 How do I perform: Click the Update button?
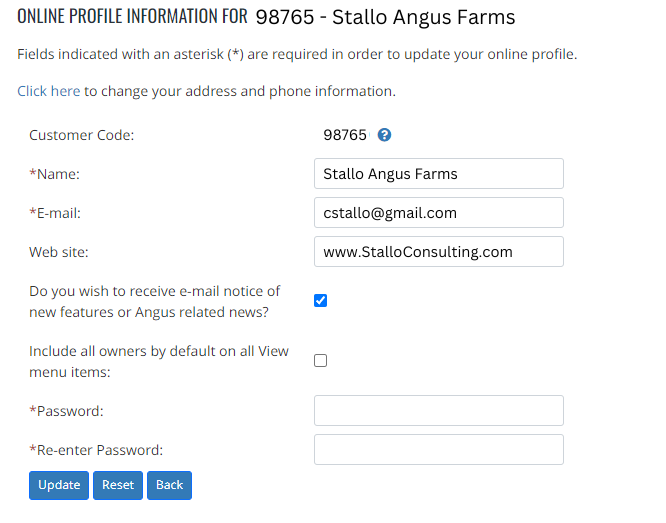pos(59,485)
